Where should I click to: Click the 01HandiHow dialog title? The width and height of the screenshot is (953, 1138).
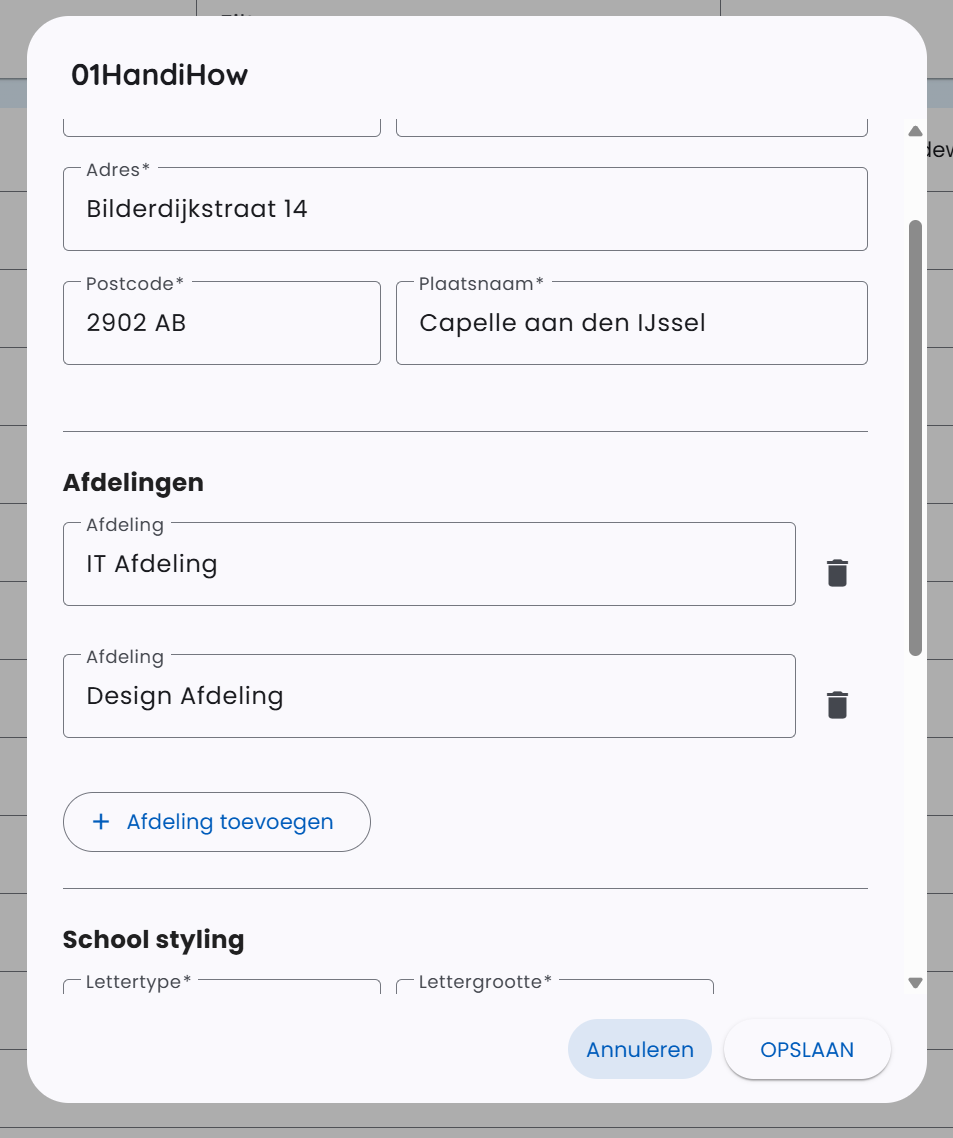point(160,74)
